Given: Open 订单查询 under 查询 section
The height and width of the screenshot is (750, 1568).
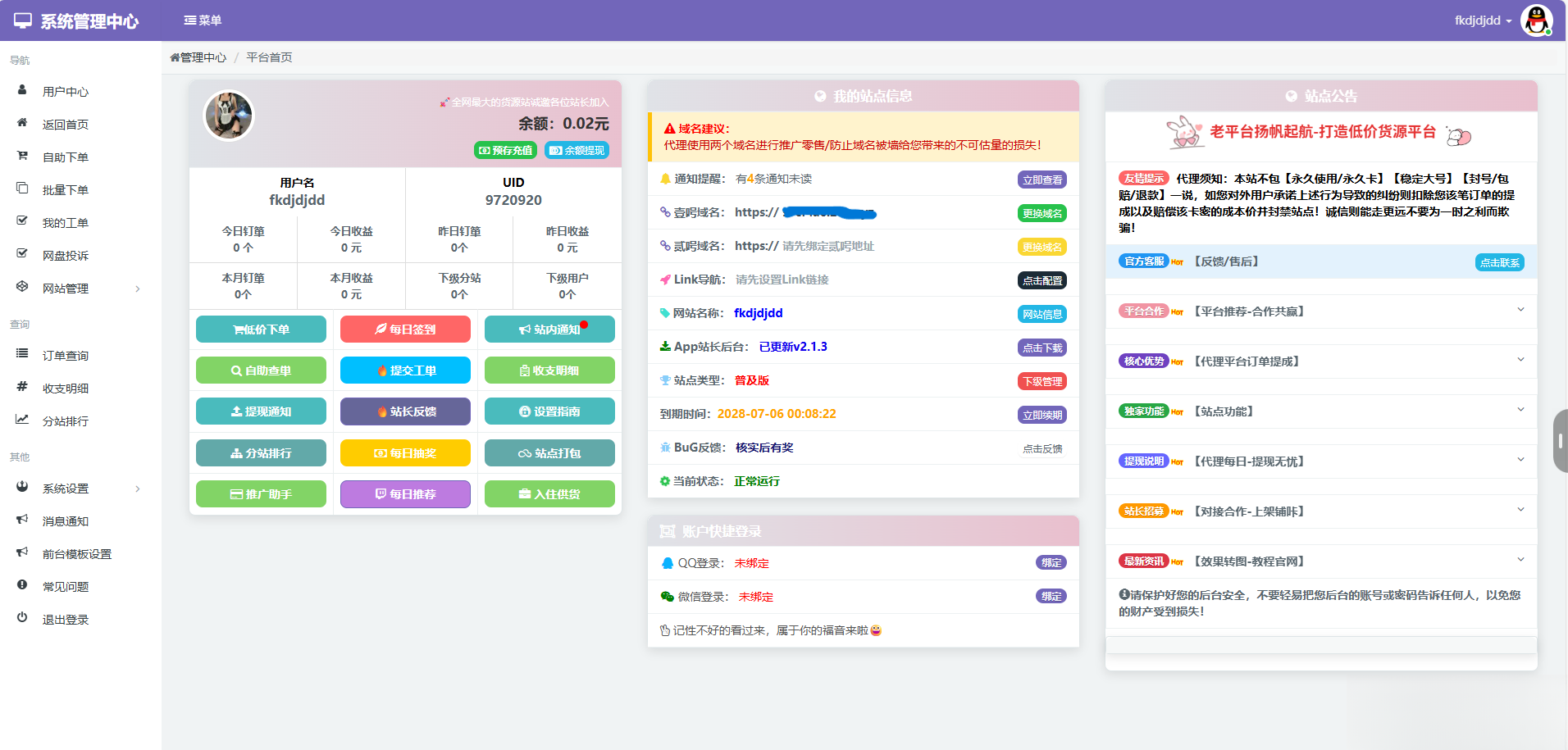Looking at the screenshot, I should (x=66, y=355).
